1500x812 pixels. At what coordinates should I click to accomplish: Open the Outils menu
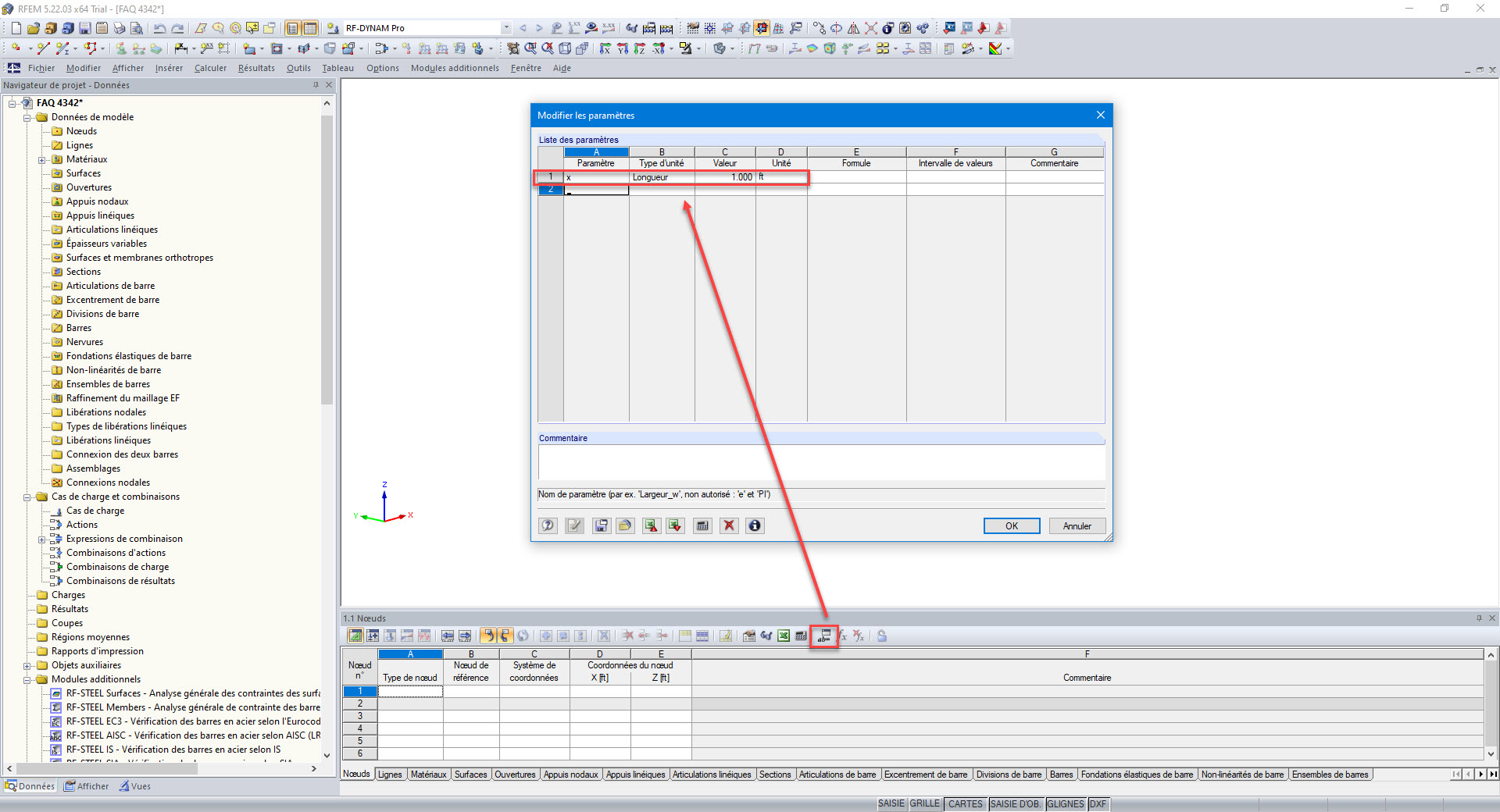[x=298, y=68]
